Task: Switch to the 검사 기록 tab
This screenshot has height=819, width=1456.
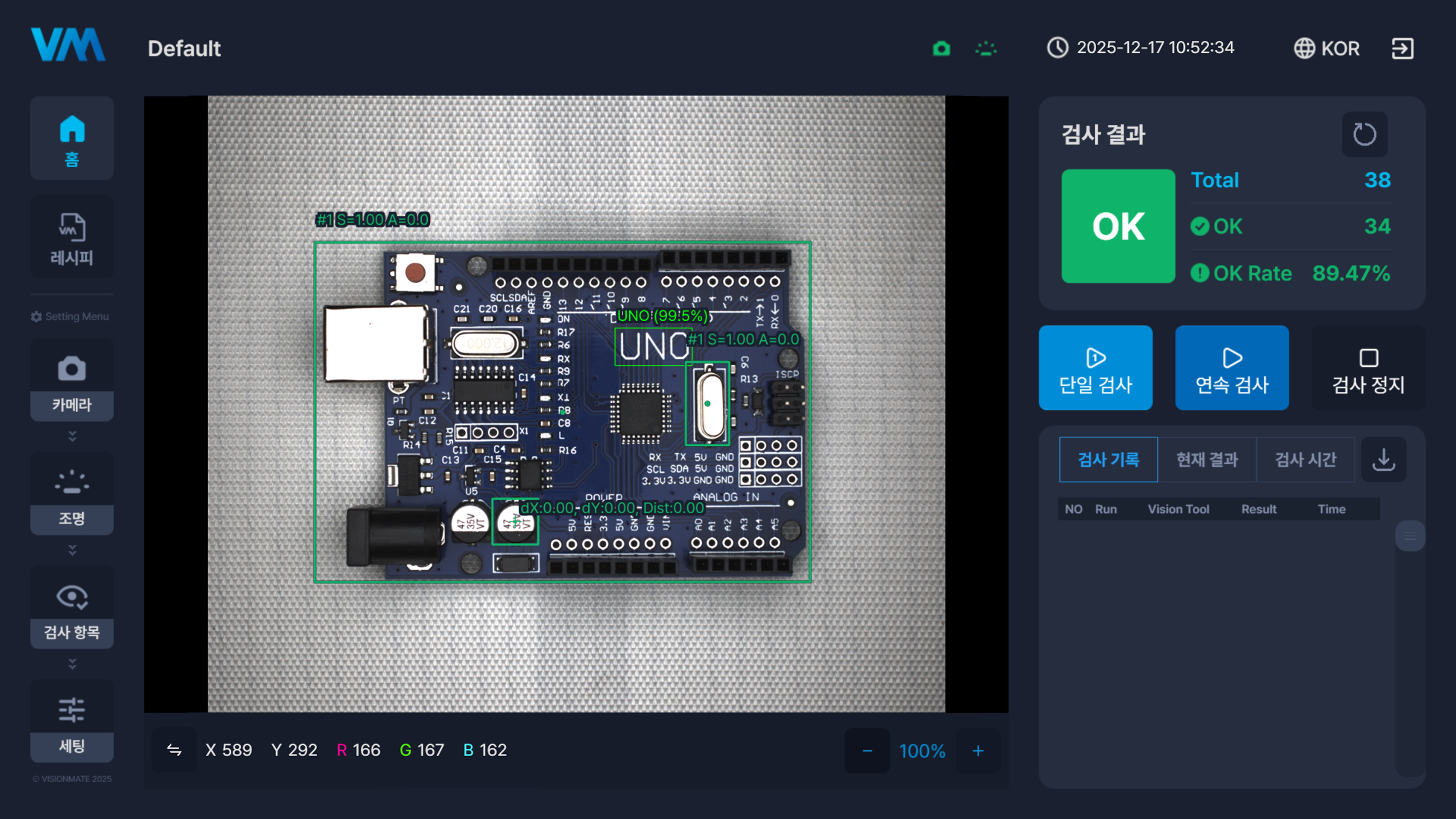Action: point(1109,460)
